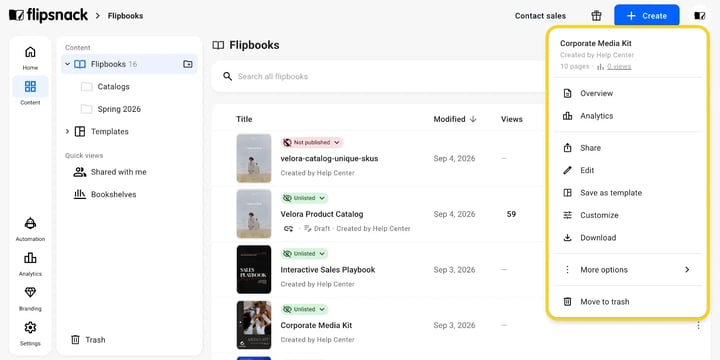Open the Home section in the sidebar
720x360 pixels.
tap(30, 57)
